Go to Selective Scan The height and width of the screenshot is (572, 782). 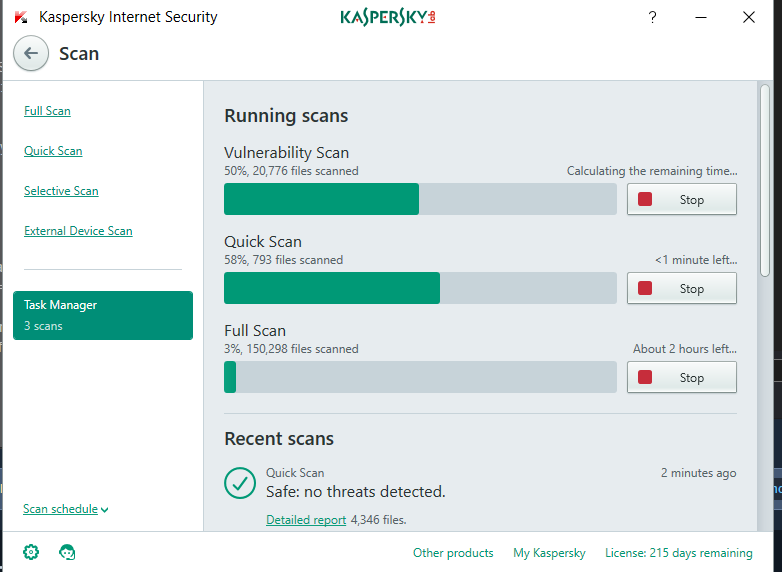(x=61, y=191)
